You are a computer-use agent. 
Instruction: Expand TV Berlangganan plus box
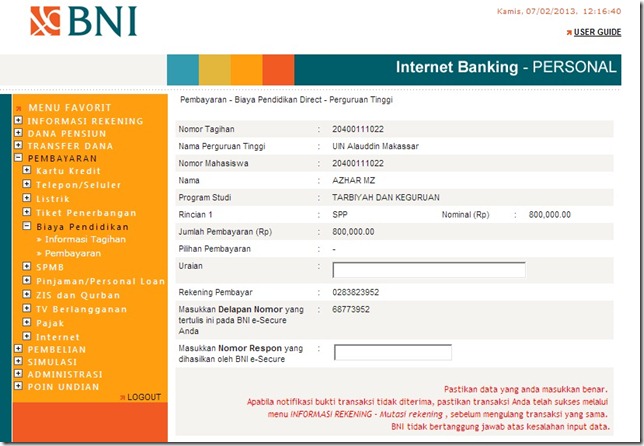coord(27,308)
